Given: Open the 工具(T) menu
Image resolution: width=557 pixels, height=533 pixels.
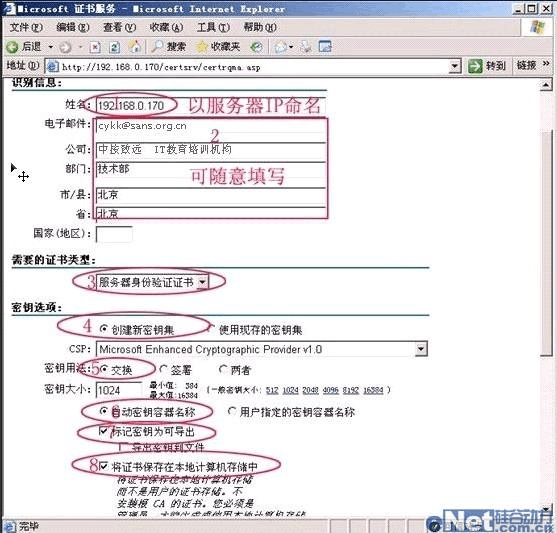Looking at the screenshot, I should pos(213,27).
